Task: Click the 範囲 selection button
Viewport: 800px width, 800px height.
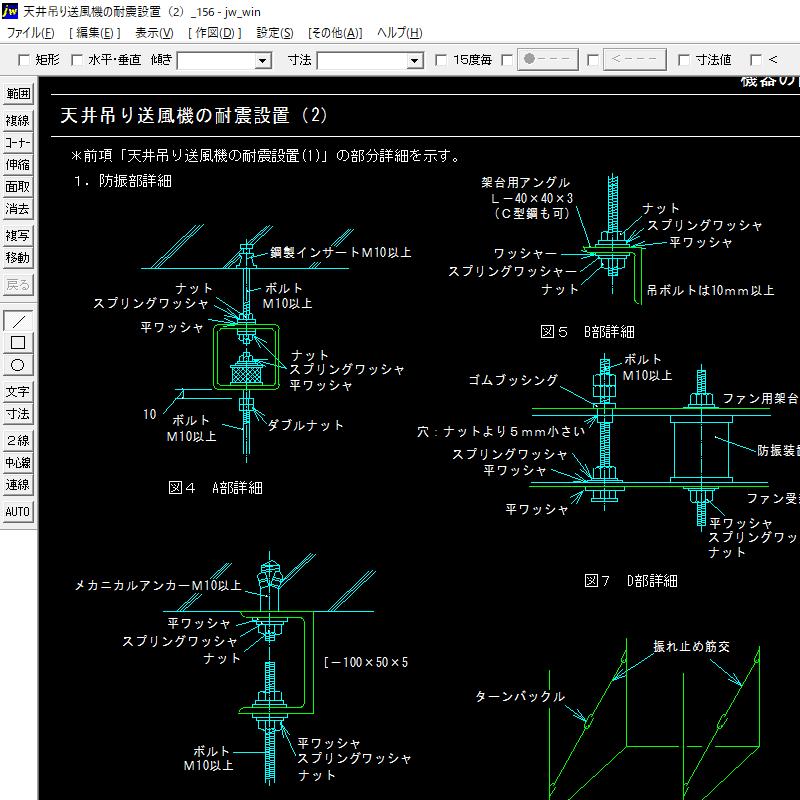Action: click(17, 93)
